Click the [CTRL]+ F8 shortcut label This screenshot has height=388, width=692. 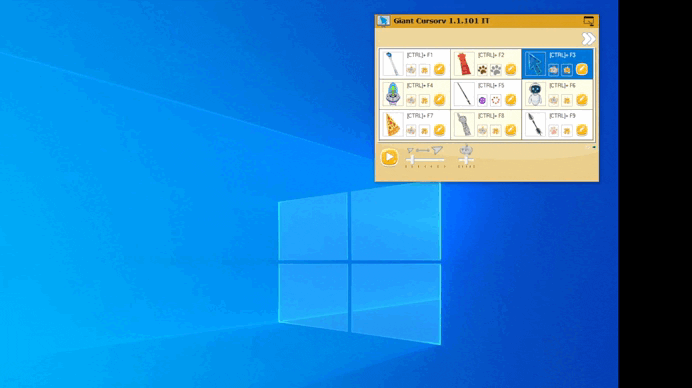pyautogui.click(x=491, y=116)
